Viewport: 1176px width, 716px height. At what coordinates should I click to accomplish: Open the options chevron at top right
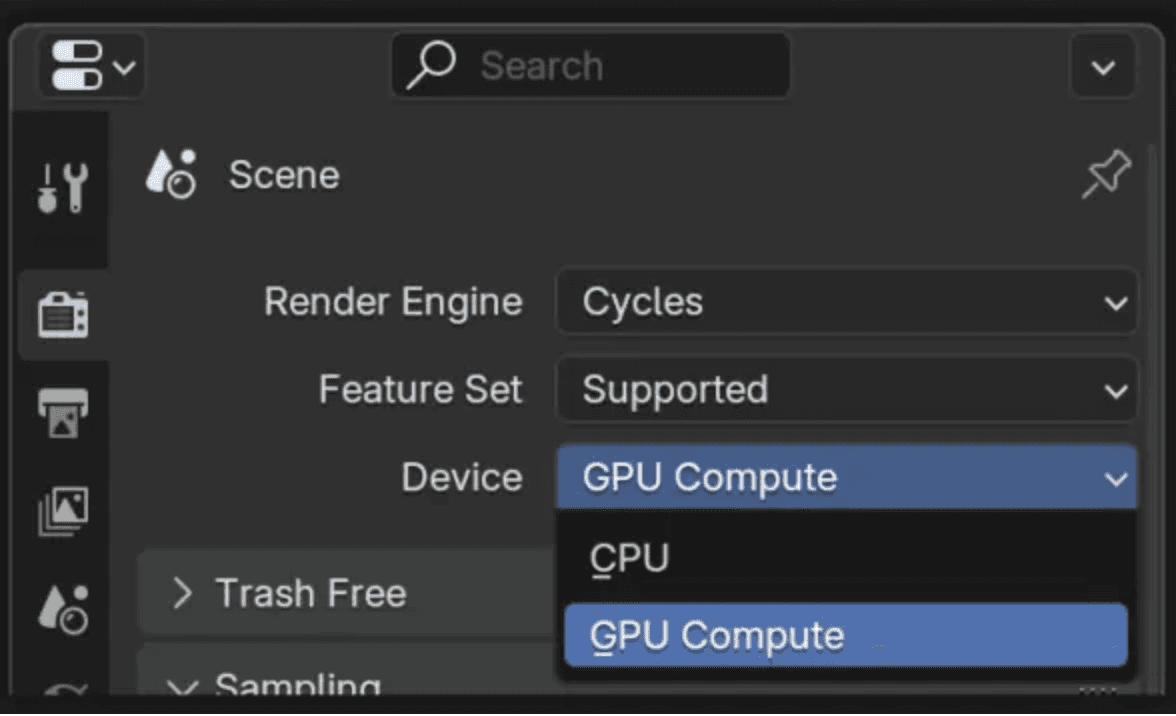pyautogui.click(x=1102, y=67)
